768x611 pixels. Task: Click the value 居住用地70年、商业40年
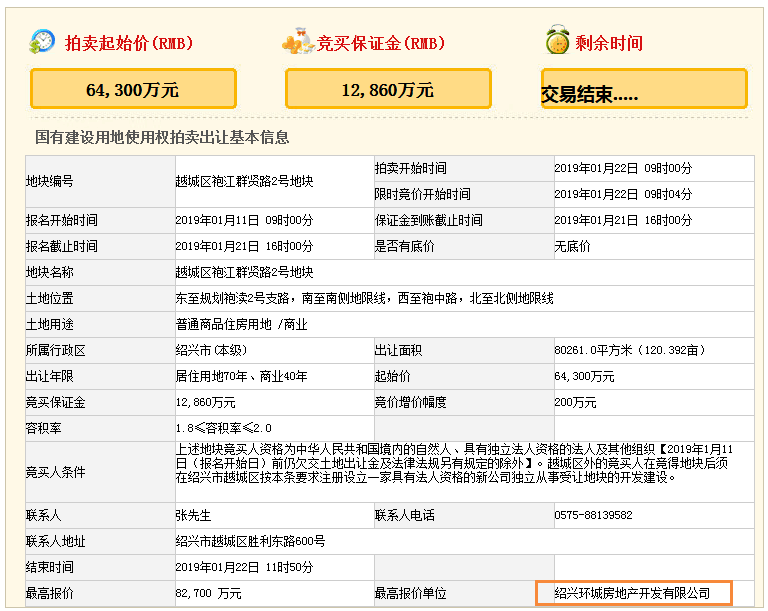[x=241, y=376]
